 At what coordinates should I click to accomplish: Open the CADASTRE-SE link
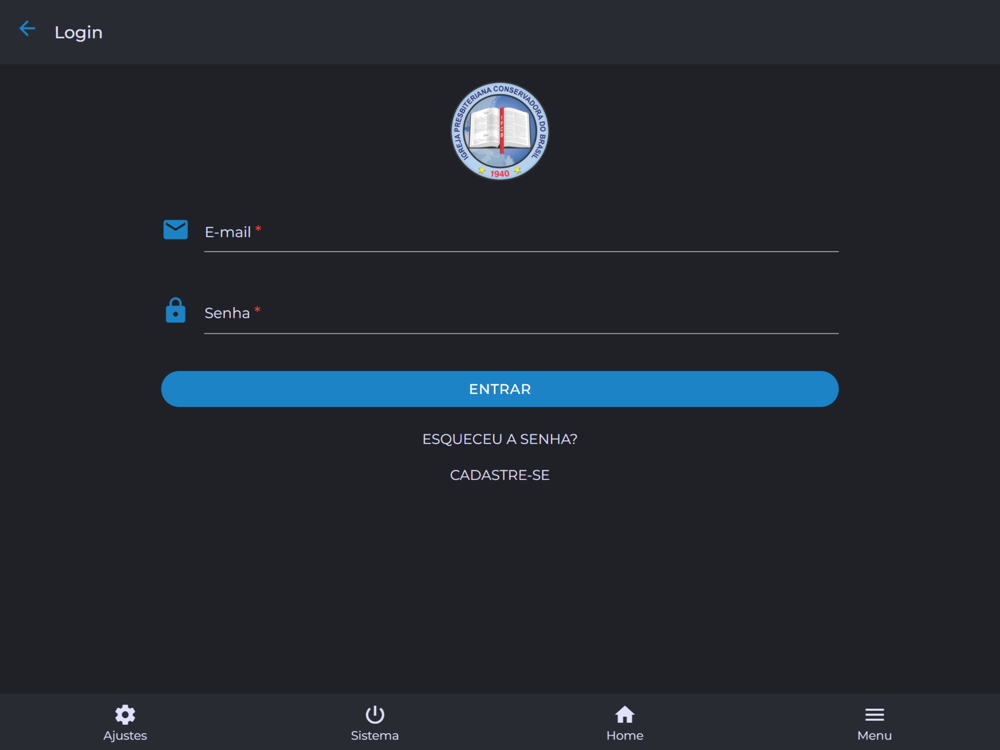[499, 475]
